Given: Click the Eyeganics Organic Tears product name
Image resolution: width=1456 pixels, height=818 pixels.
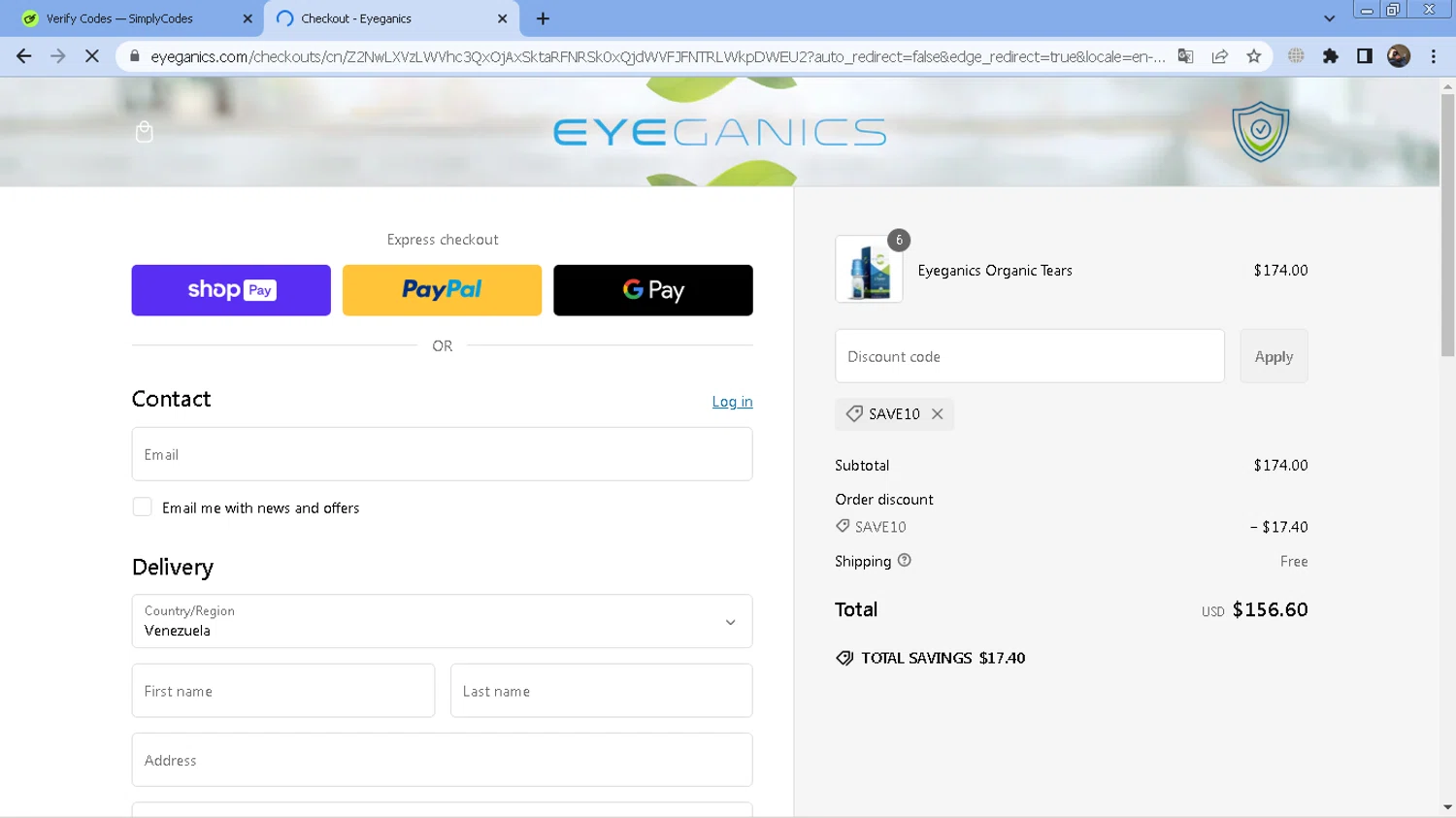Looking at the screenshot, I should coord(995,271).
